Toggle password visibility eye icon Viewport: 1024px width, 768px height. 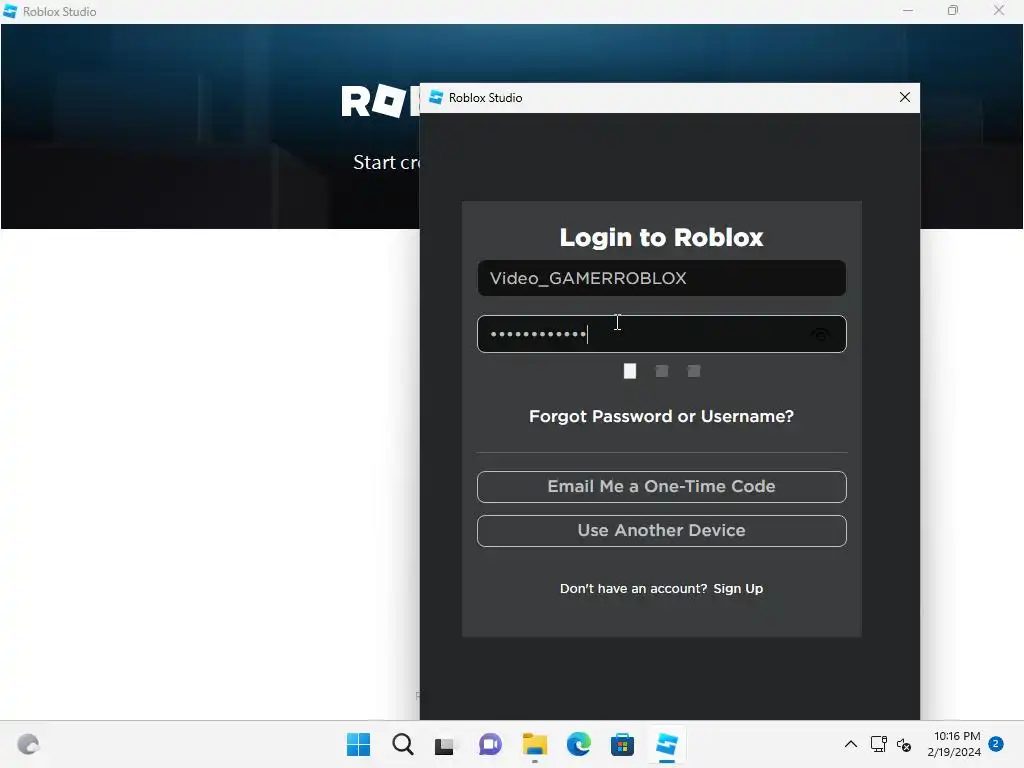point(820,335)
